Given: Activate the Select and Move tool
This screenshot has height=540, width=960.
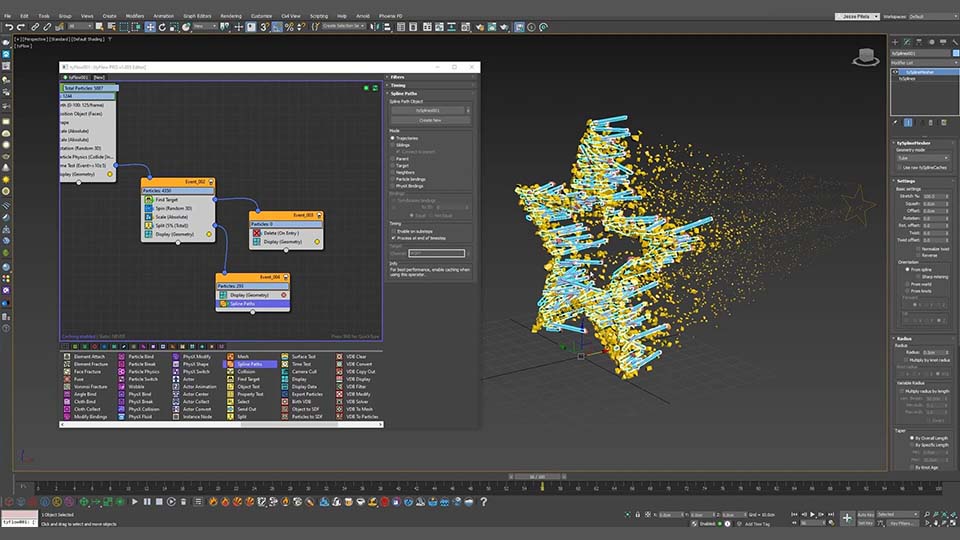Looking at the screenshot, I should coord(150,27).
